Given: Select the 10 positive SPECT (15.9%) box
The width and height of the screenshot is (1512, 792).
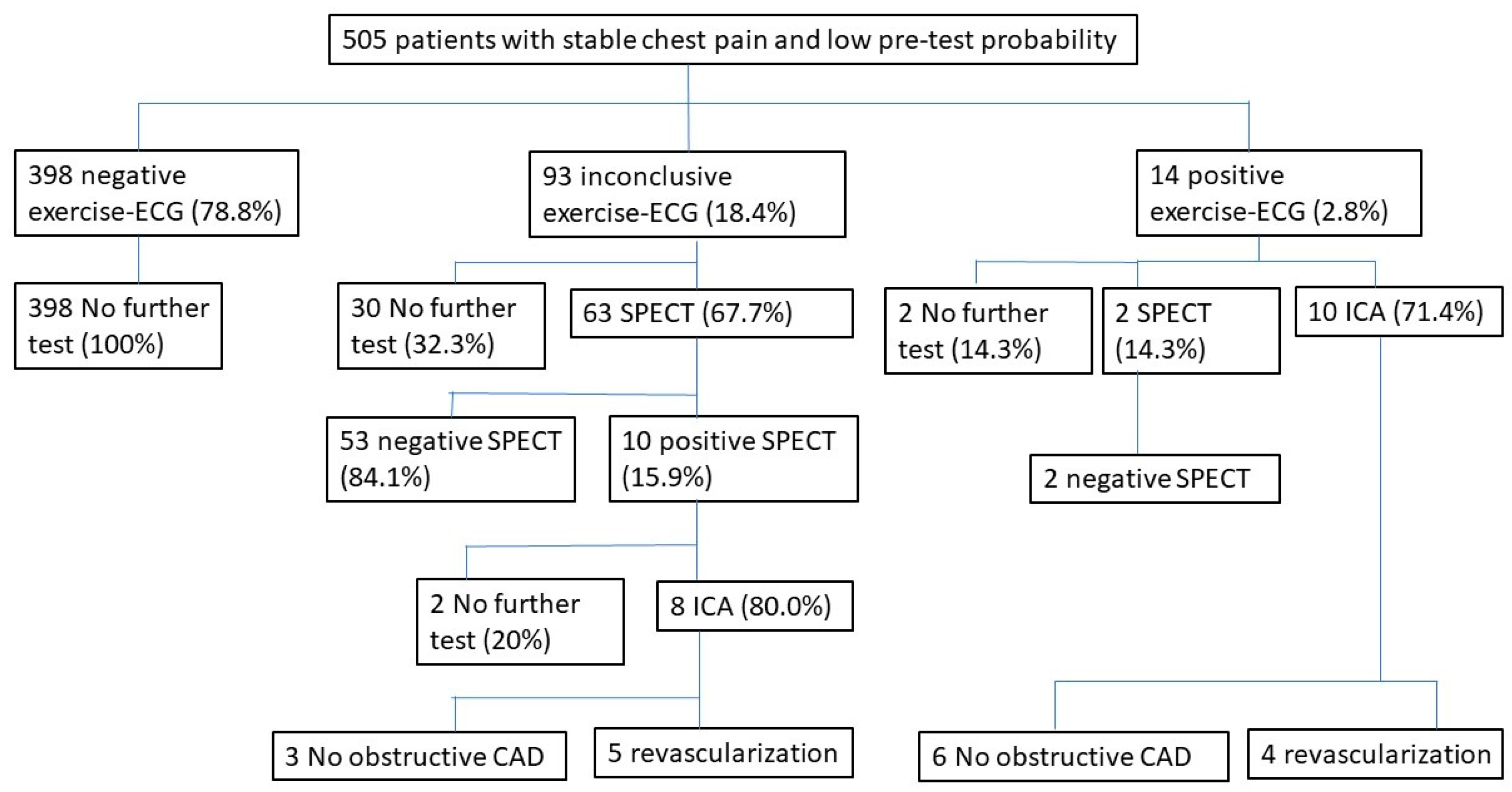Looking at the screenshot, I should [x=733, y=459].
